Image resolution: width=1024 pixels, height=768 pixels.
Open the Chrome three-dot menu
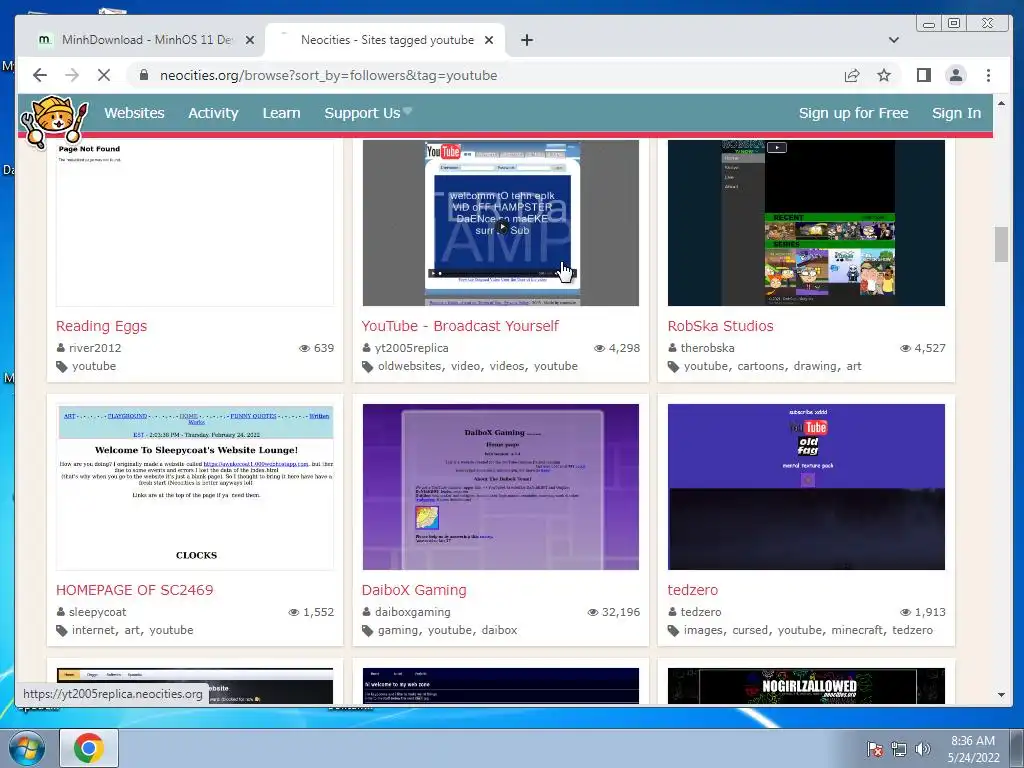(x=989, y=75)
